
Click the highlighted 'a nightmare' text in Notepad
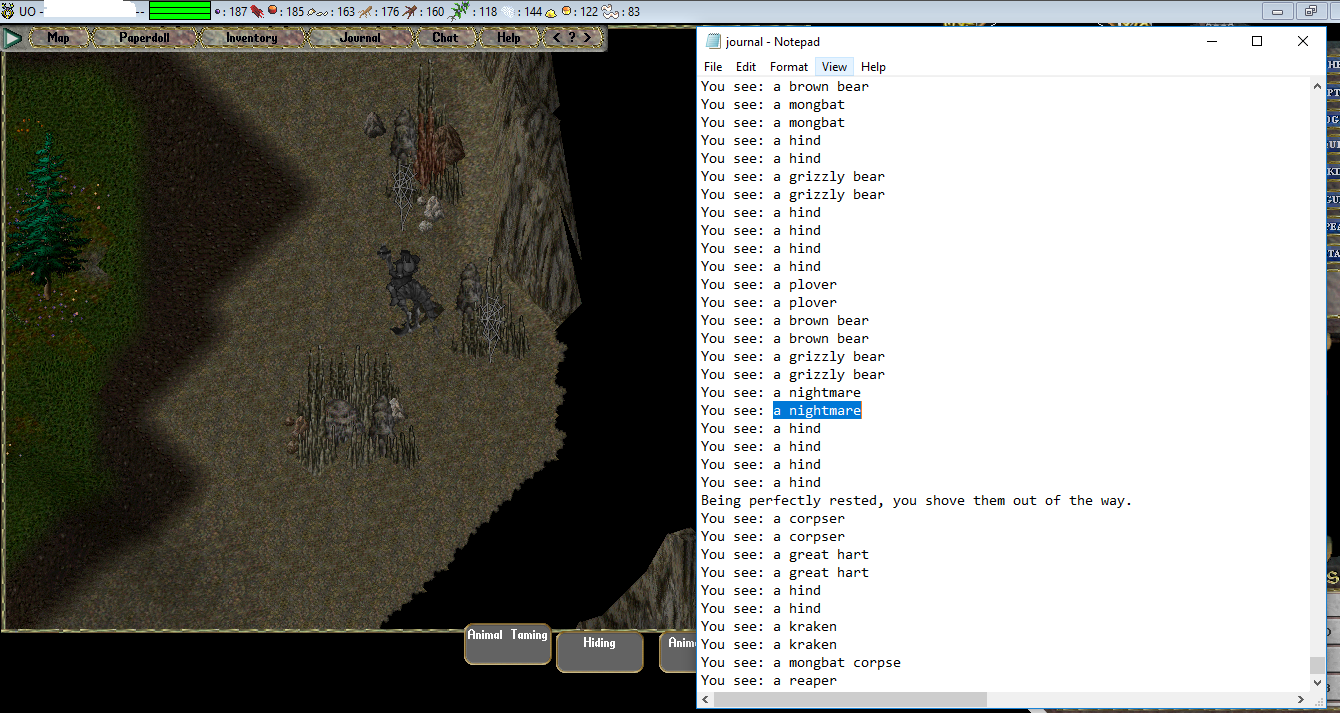pyautogui.click(x=817, y=411)
